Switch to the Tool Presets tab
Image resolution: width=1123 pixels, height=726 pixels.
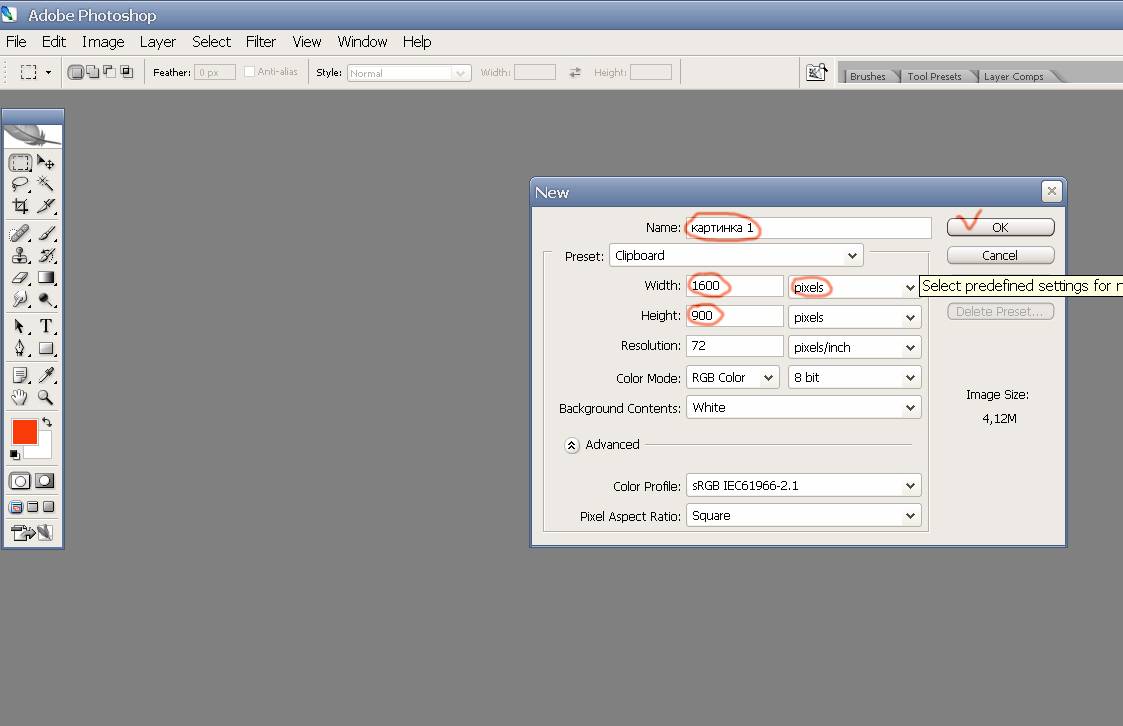pyautogui.click(x=934, y=76)
